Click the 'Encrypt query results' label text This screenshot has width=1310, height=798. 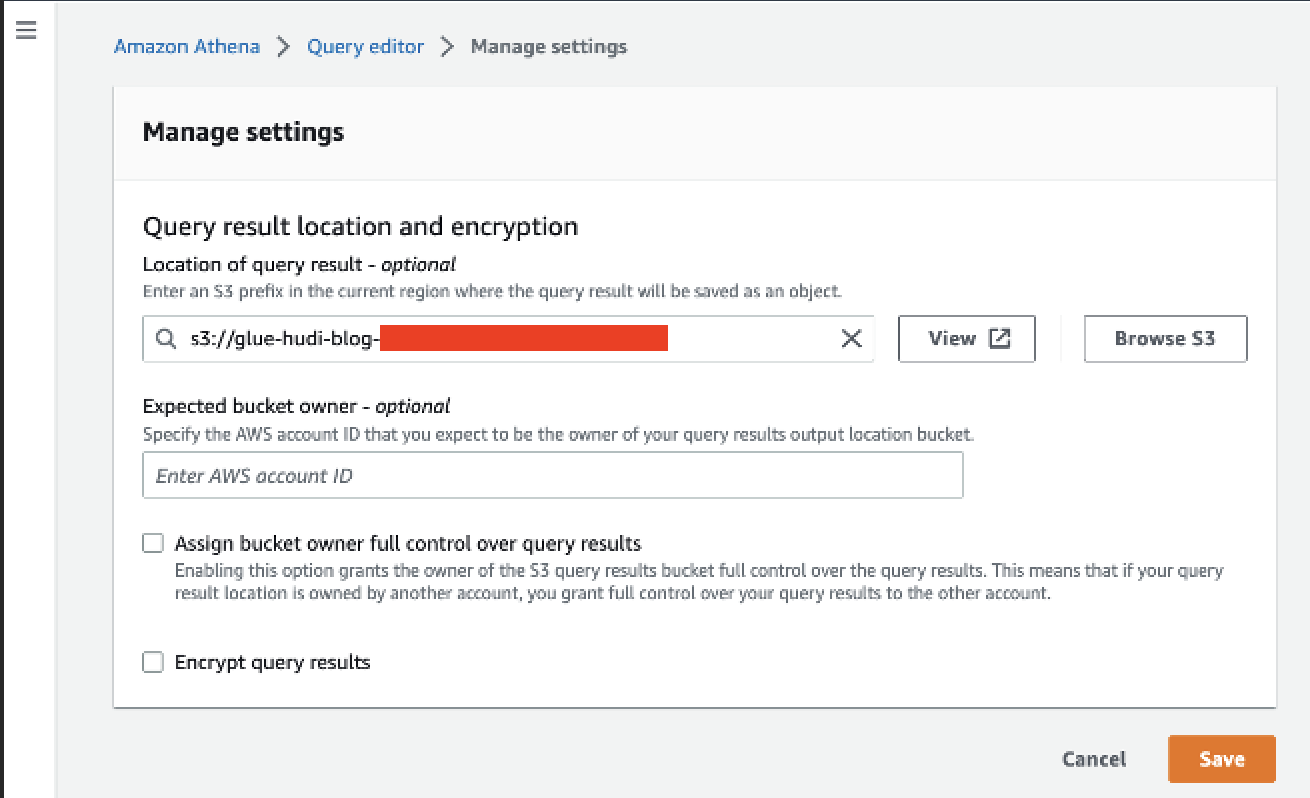point(272,662)
